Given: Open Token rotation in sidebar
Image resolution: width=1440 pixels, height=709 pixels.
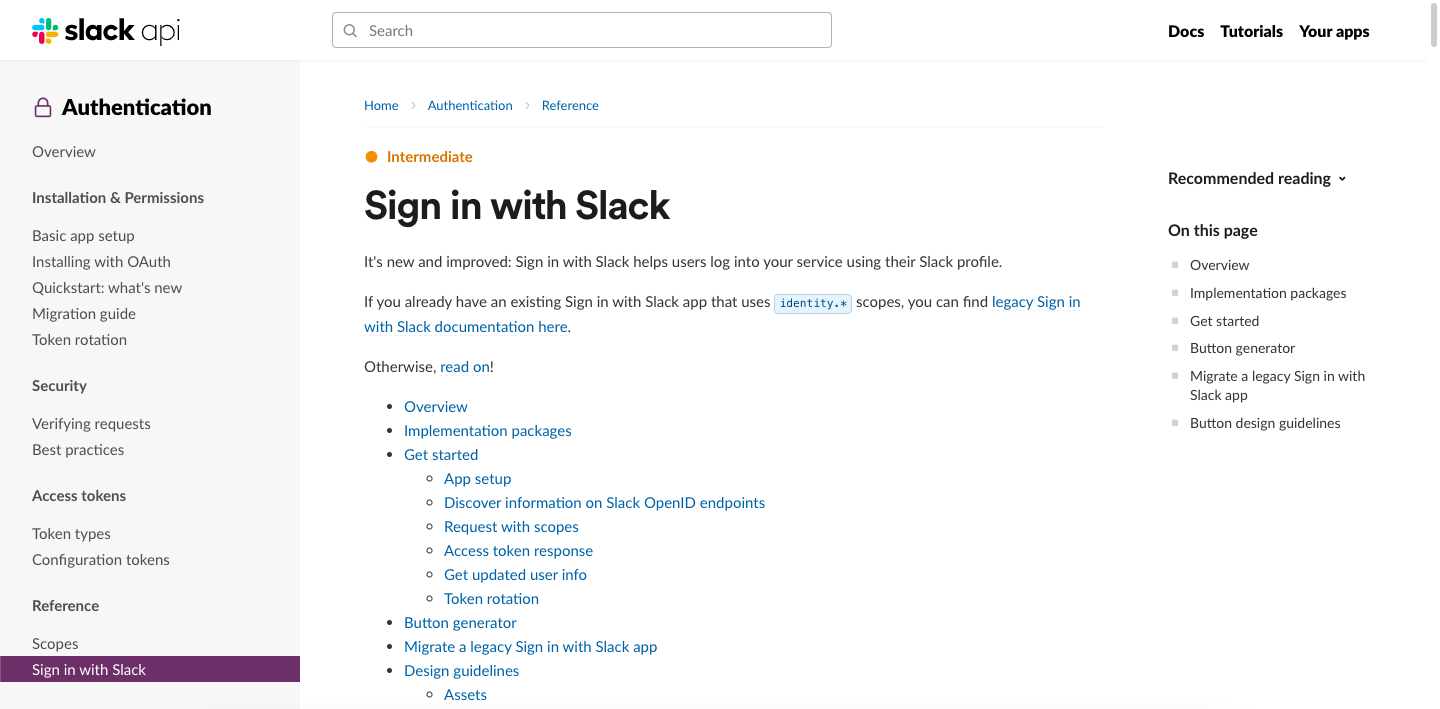Looking at the screenshot, I should 79,340.
